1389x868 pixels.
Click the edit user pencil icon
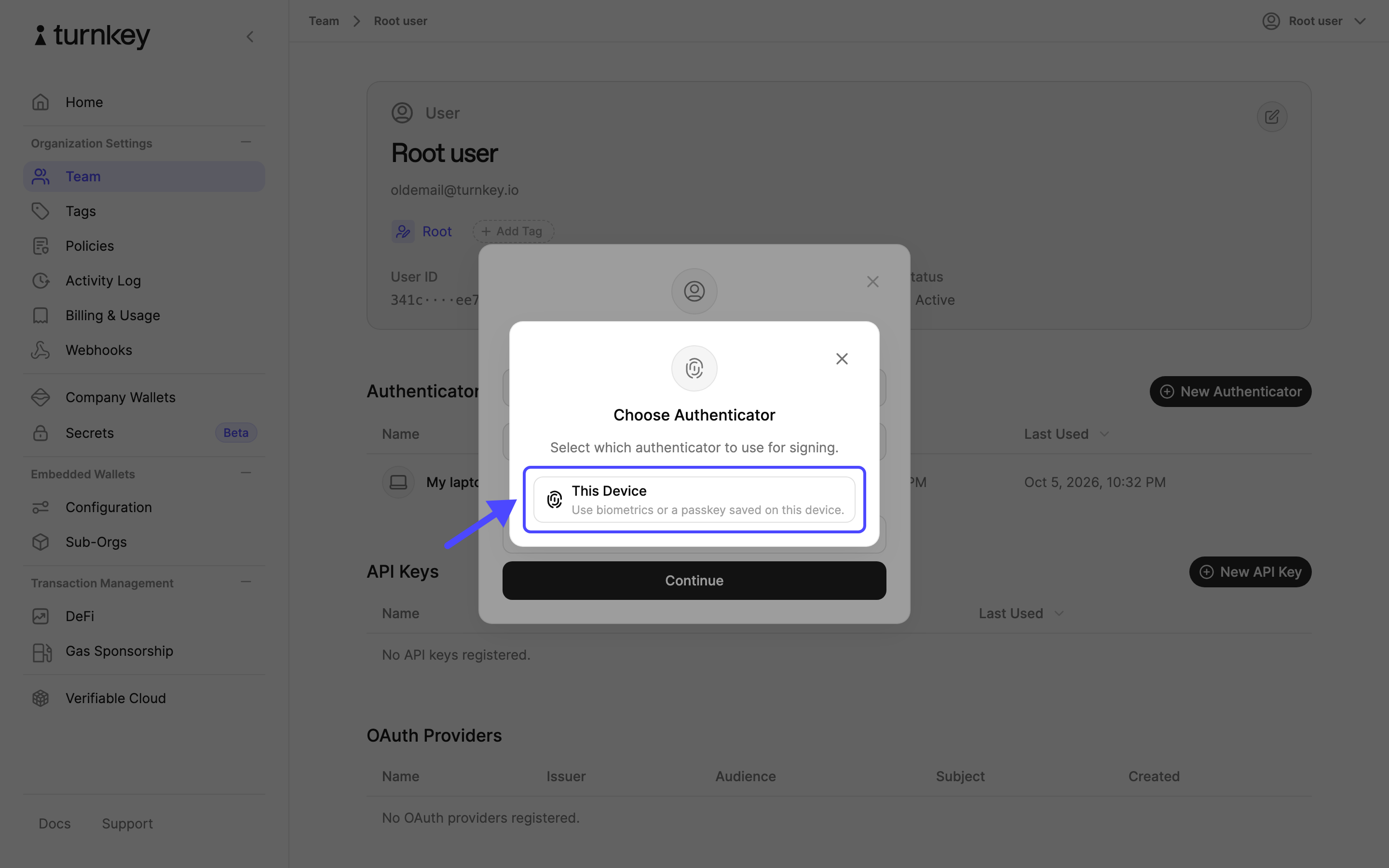coord(1272,117)
